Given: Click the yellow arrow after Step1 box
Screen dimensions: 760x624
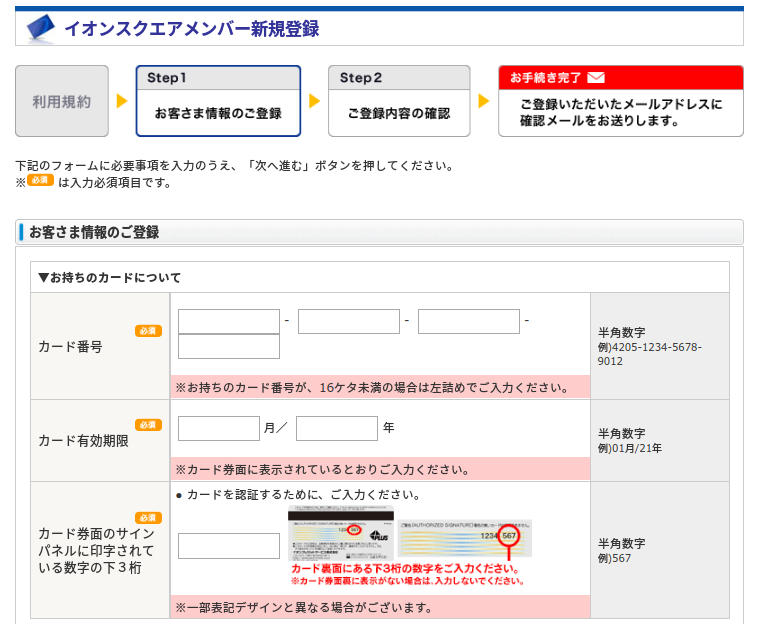Looking at the screenshot, I should click(x=315, y=101).
